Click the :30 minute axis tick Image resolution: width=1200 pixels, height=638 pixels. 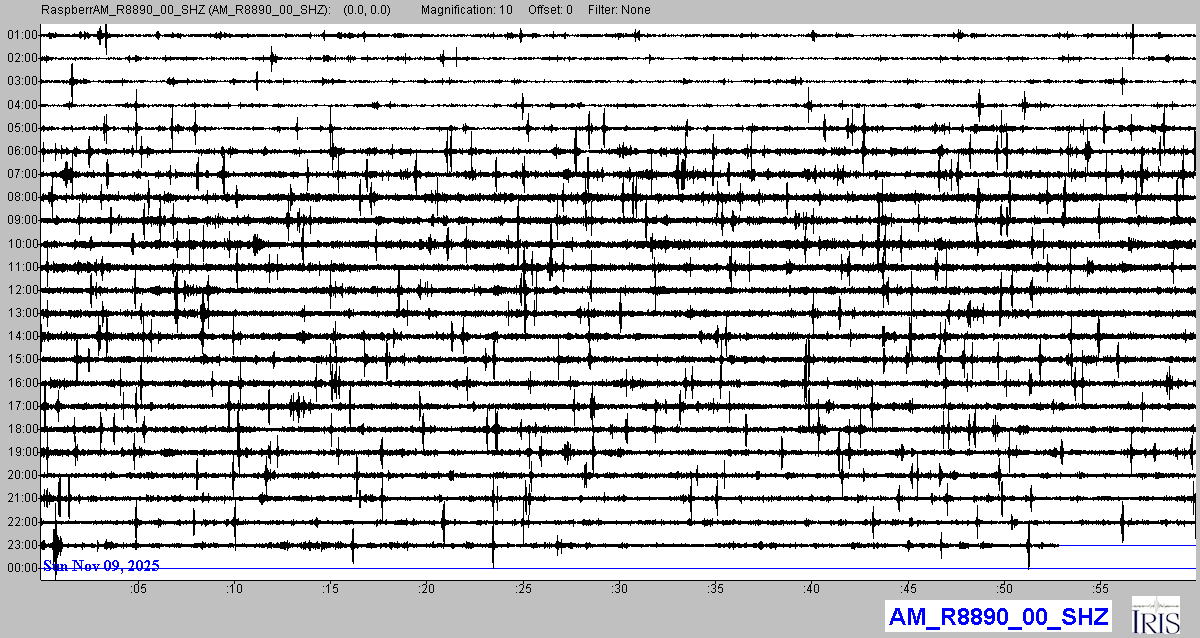click(x=620, y=589)
